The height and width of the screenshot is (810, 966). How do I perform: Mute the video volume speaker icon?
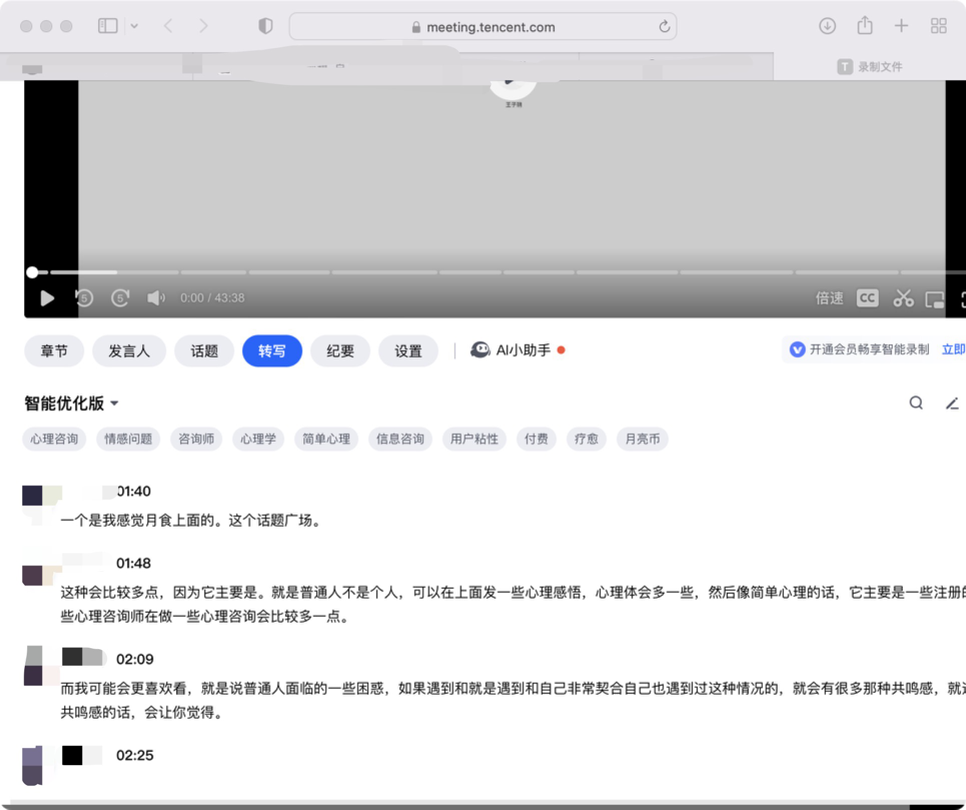tap(156, 298)
